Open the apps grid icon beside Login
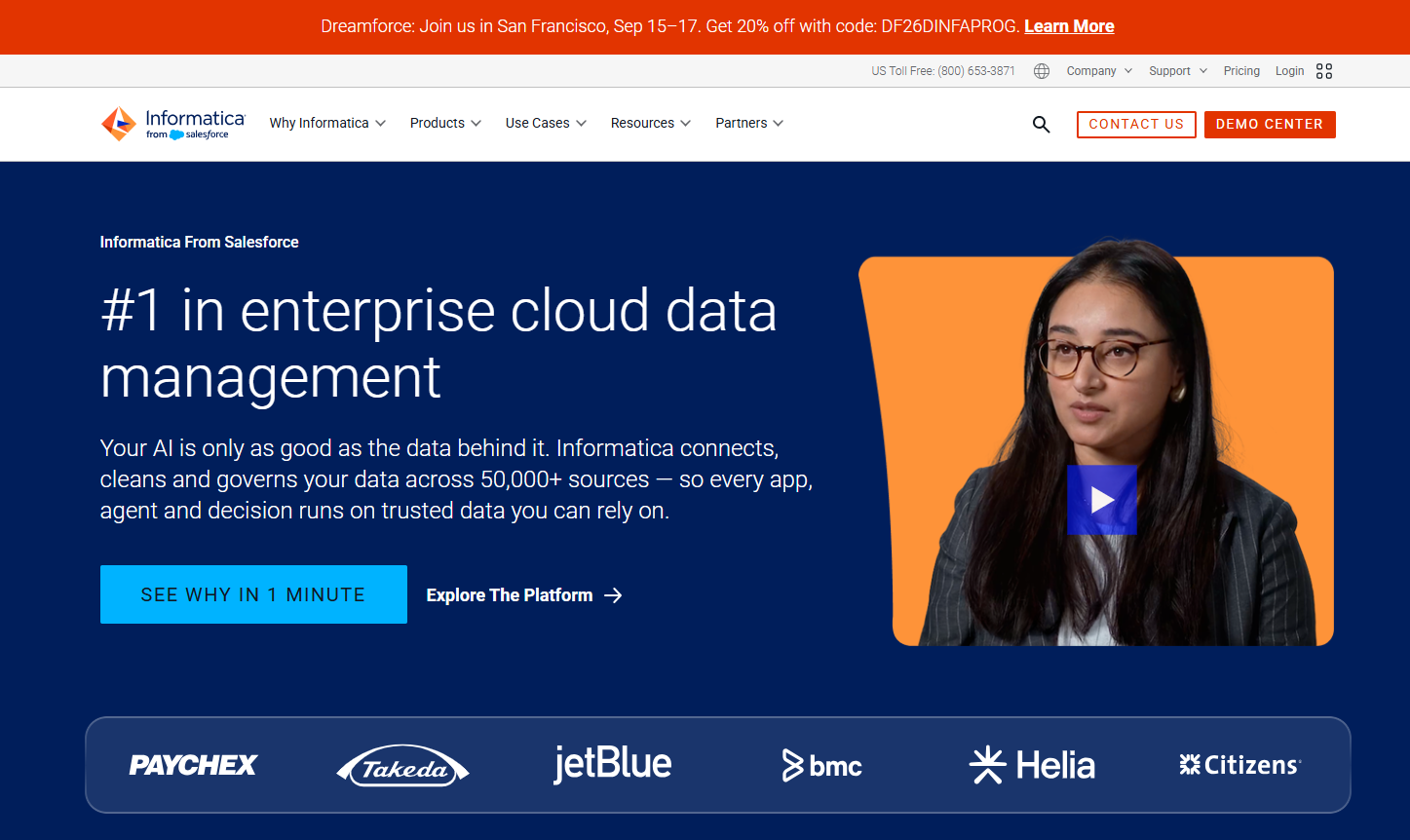Screen dimensions: 1410x840 point(1324,71)
